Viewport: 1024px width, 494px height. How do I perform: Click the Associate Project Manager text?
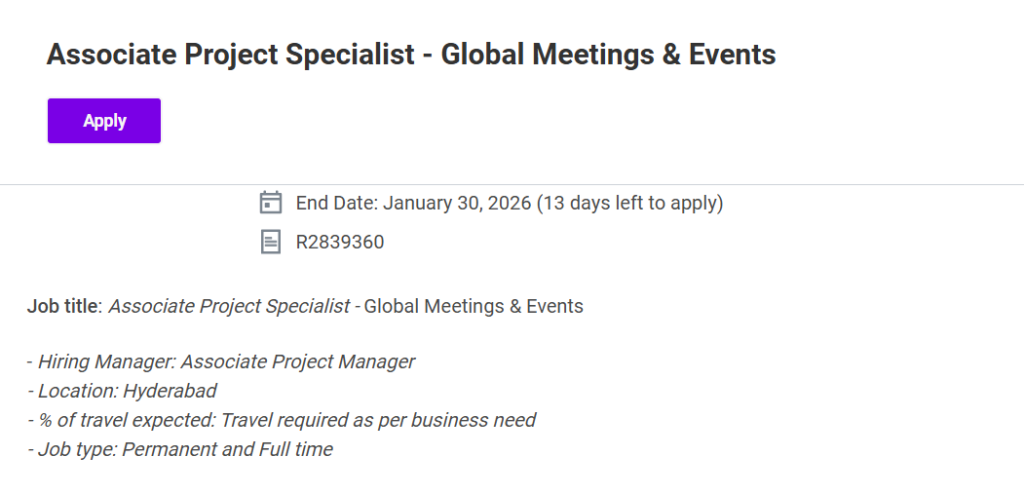click(x=298, y=361)
